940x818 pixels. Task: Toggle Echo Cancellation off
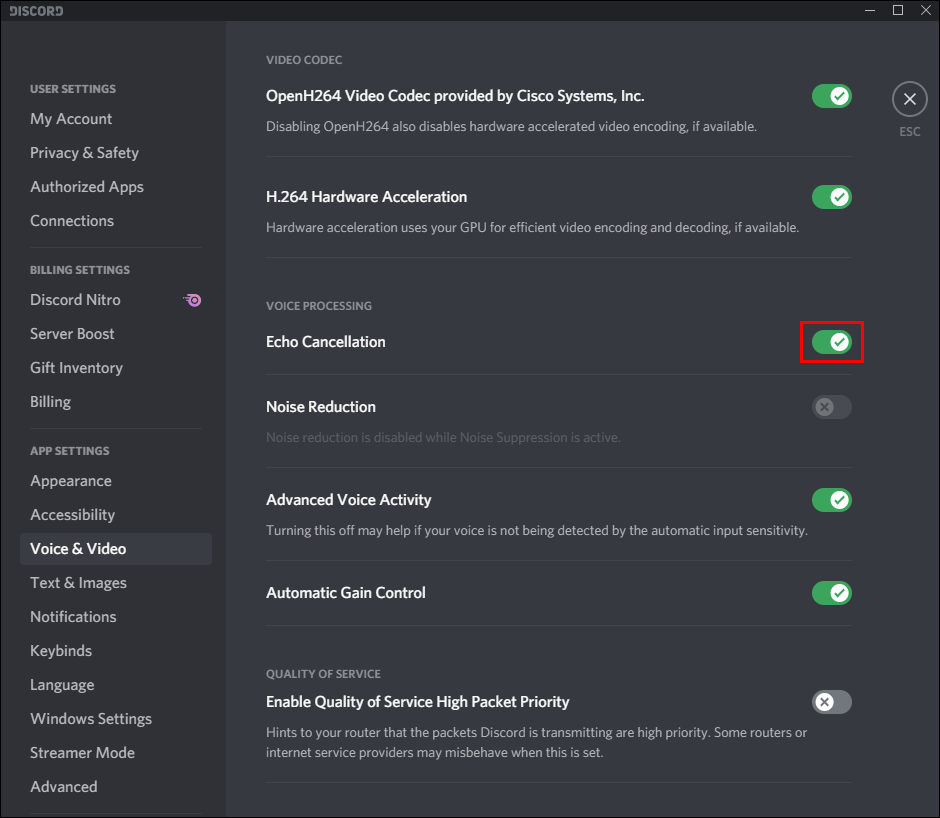click(831, 342)
